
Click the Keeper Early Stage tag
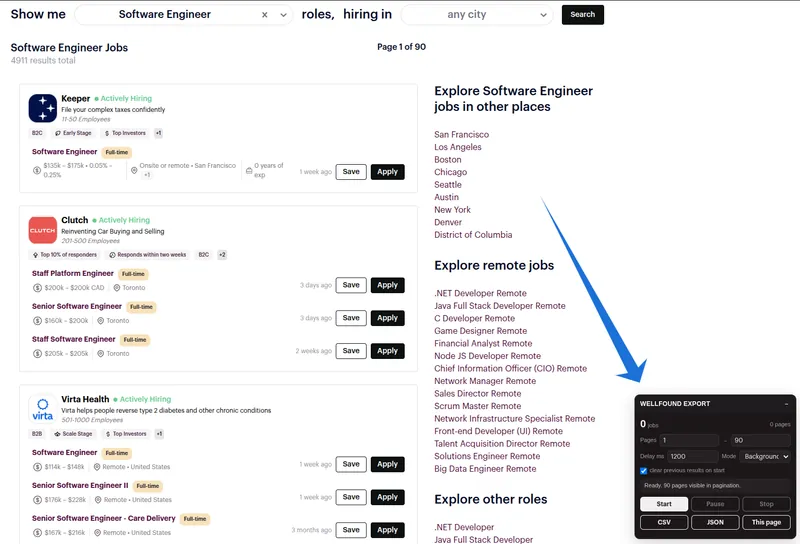click(x=73, y=133)
